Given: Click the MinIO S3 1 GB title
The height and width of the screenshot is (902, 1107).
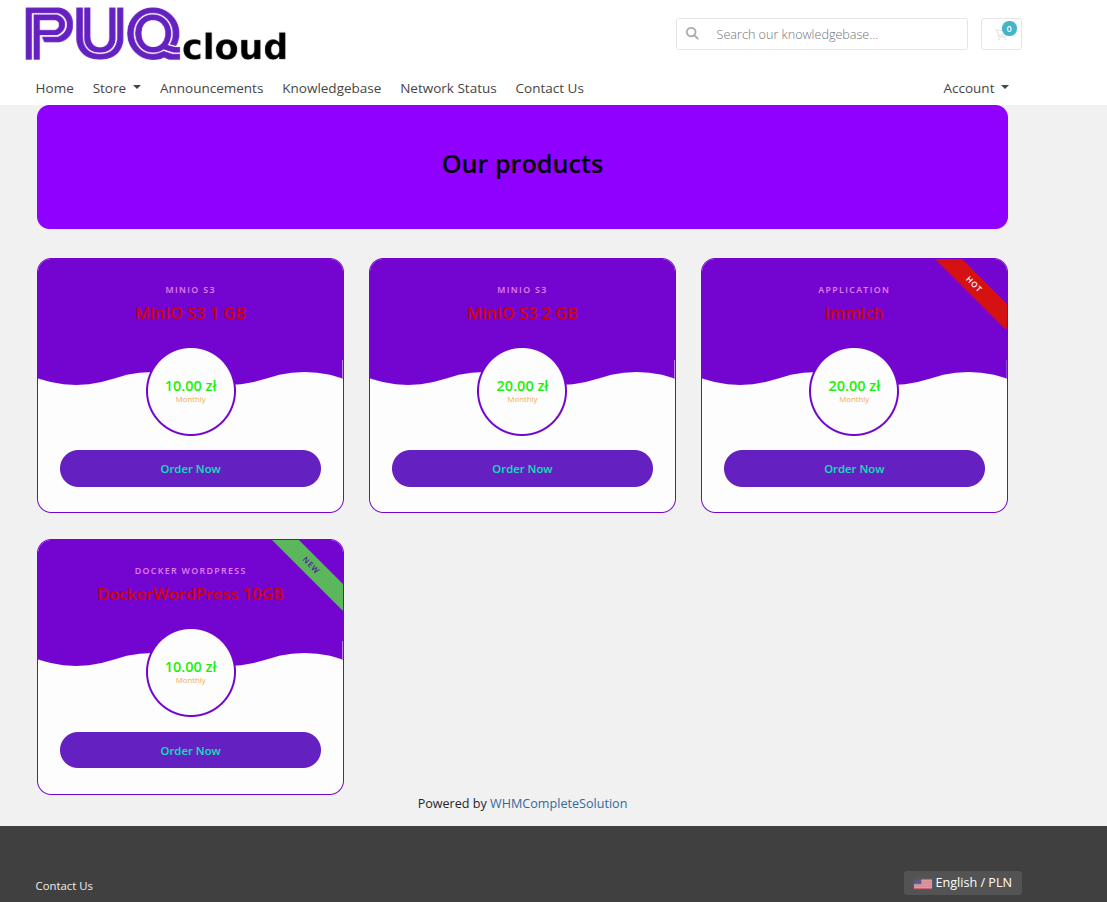Looking at the screenshot, I should (x=191, y=313).
